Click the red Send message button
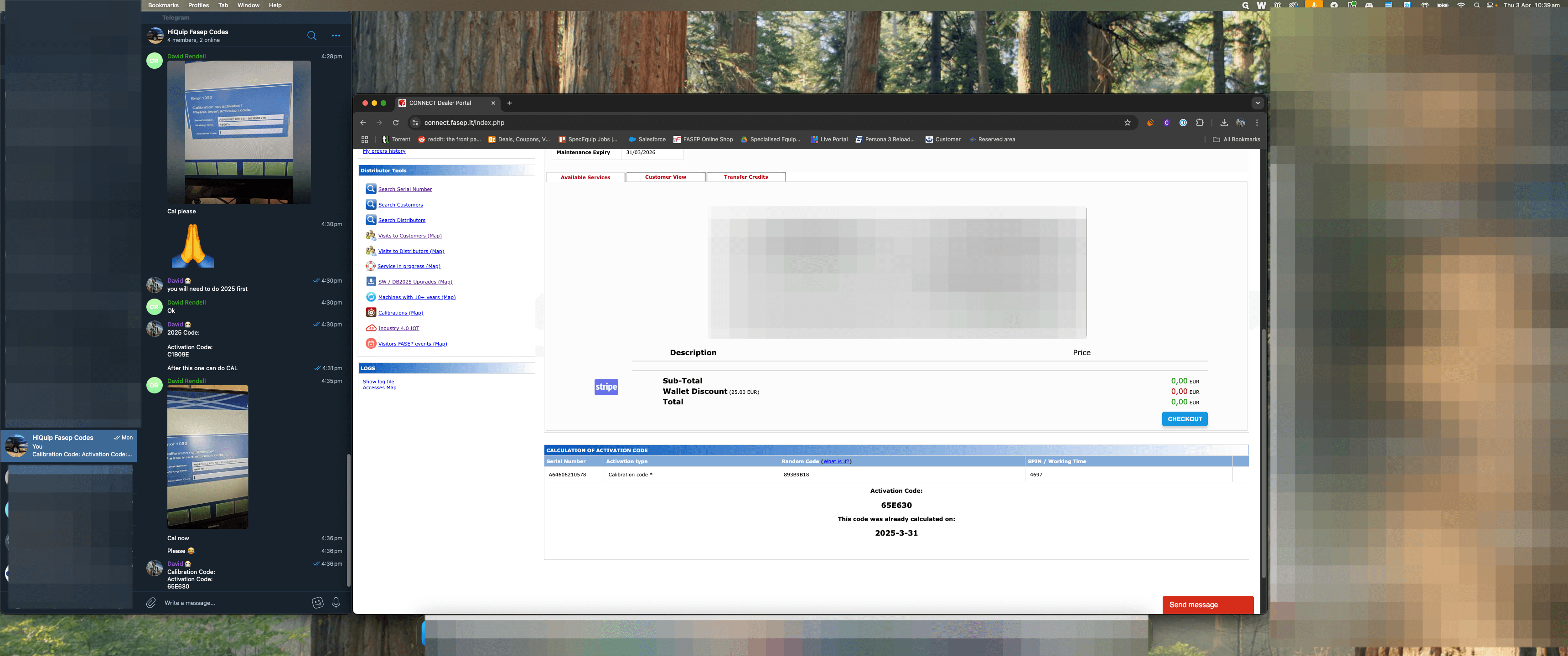This screenshot has height=656, width=1568. [1208, 605]
